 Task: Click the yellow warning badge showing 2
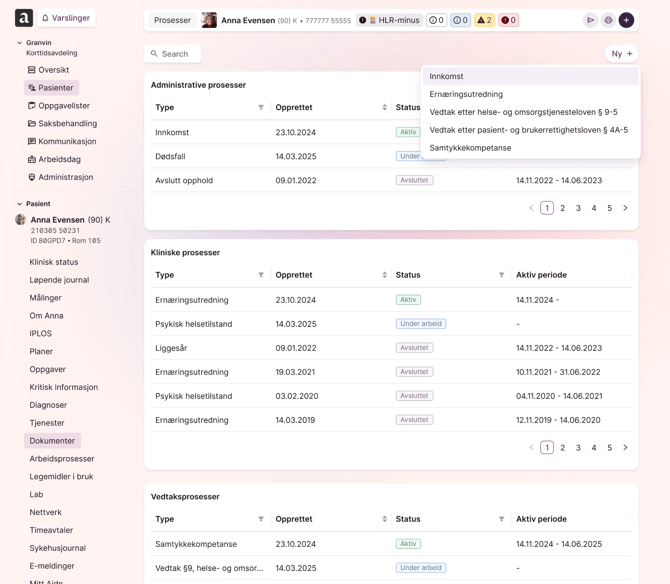coord(484,20)
